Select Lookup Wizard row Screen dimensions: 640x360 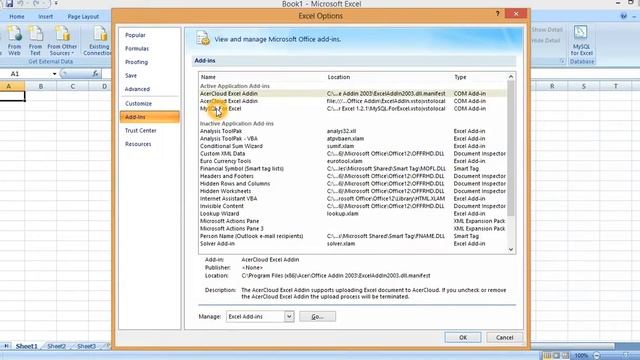(353, 213)
